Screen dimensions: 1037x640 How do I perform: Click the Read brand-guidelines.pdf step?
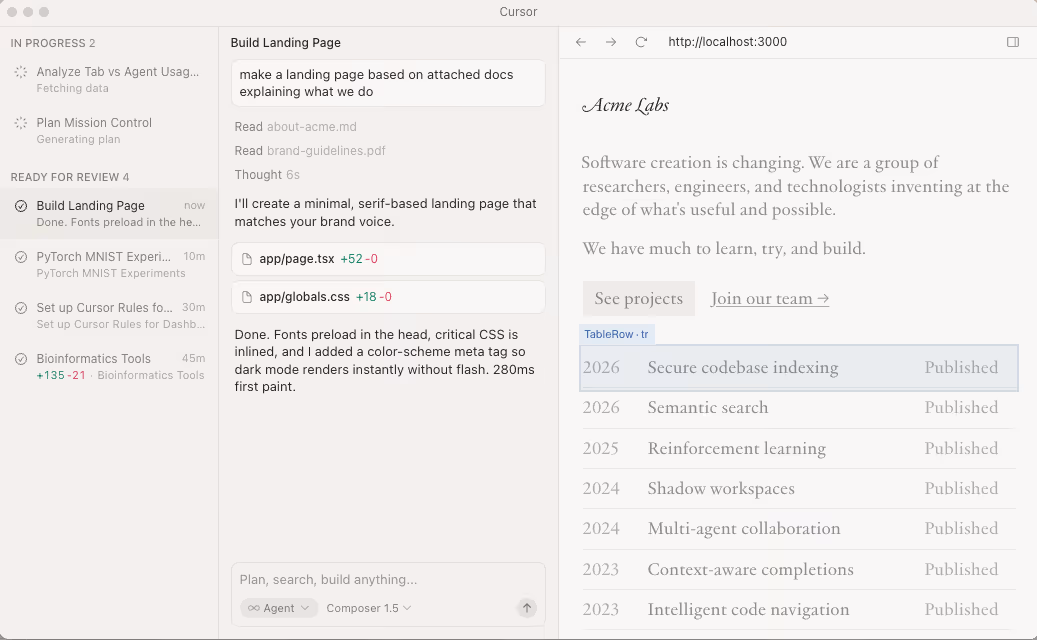click(x=310, y=151)
